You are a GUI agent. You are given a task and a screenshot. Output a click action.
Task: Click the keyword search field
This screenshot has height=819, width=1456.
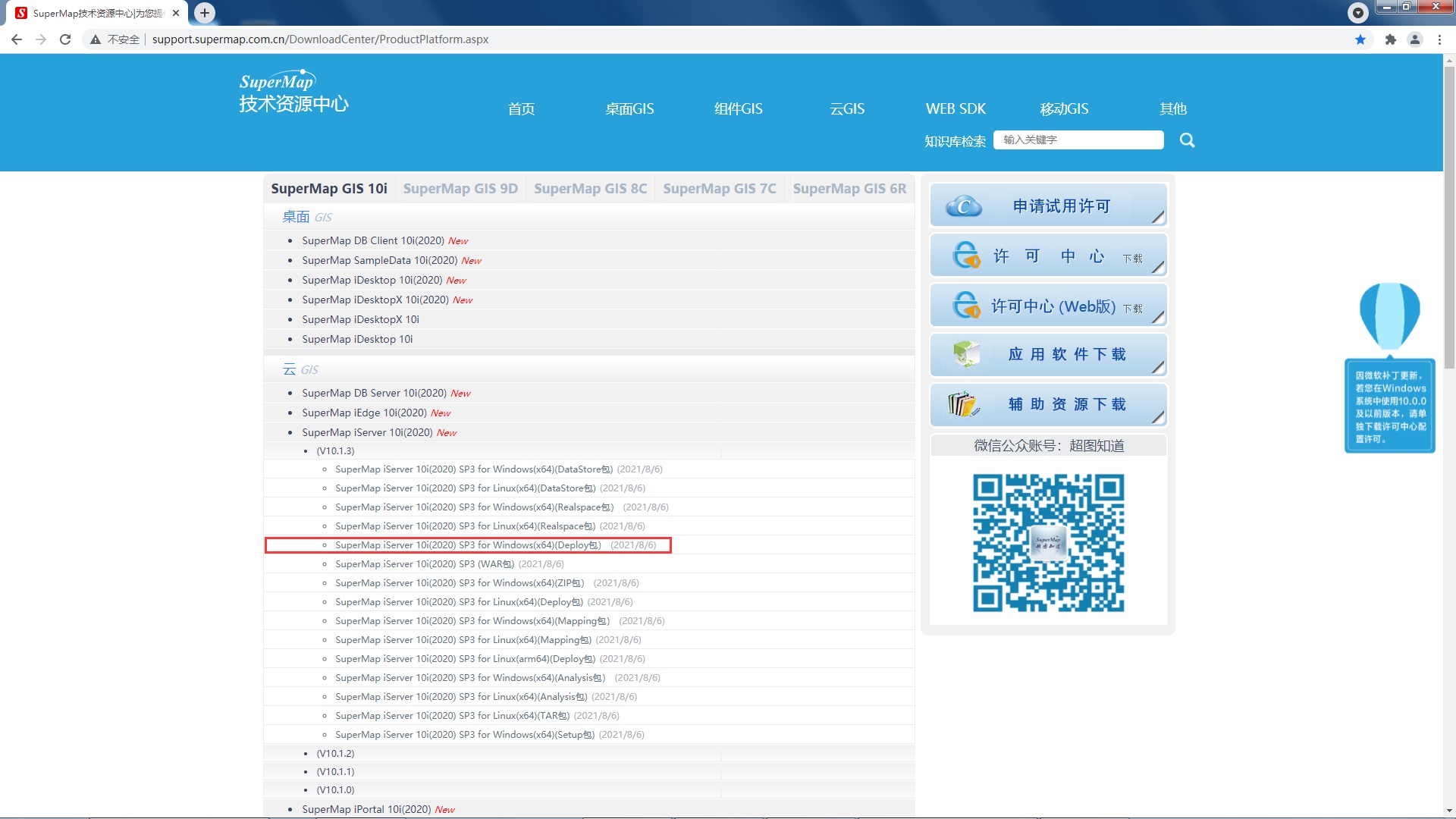point(1078,140)
